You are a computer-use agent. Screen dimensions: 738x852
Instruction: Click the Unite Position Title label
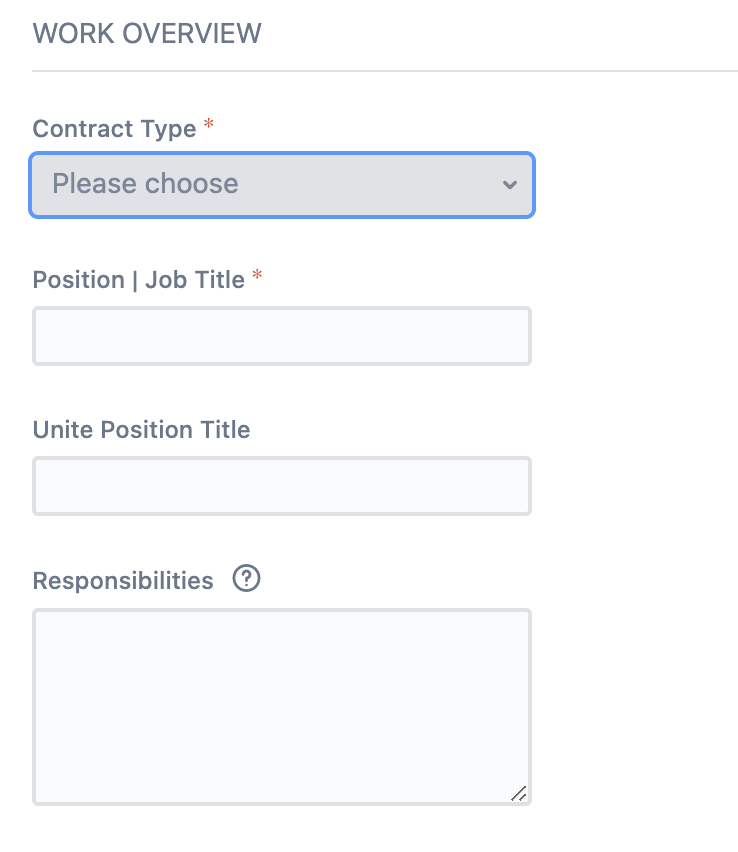click(141, 430)
